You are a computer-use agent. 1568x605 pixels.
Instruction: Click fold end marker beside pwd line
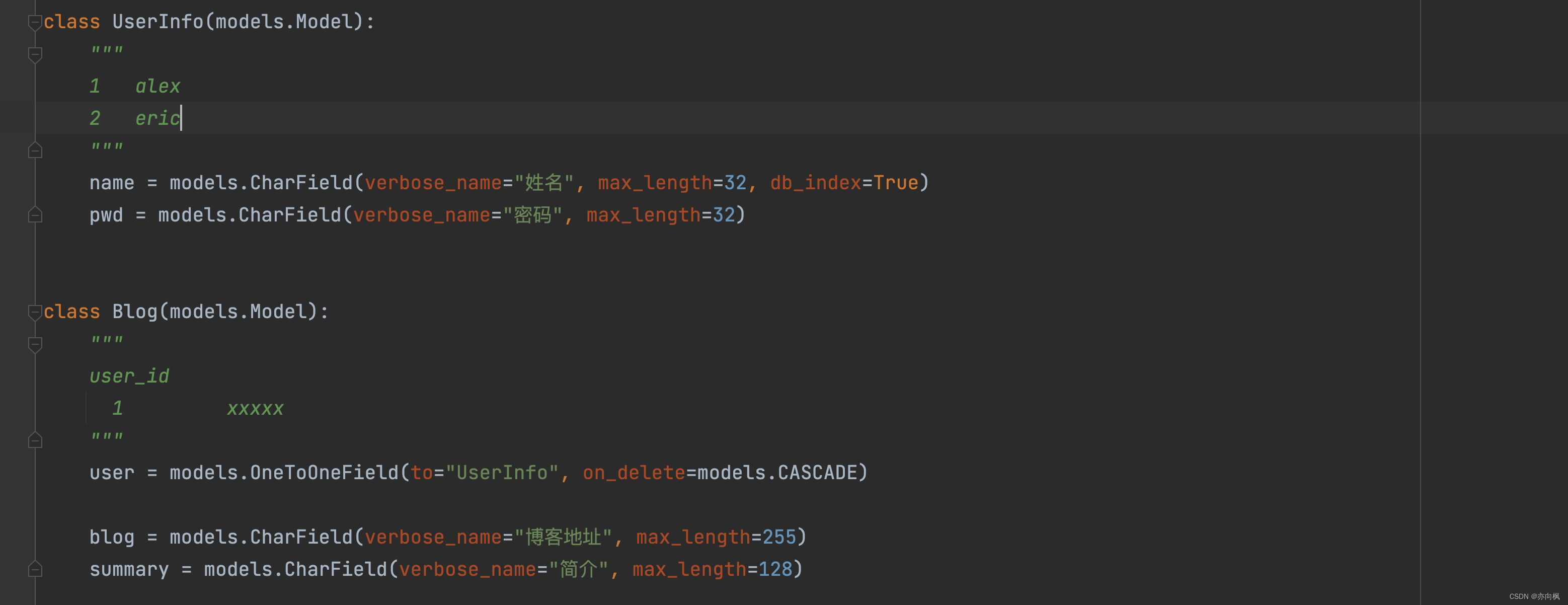click(35, 214)
